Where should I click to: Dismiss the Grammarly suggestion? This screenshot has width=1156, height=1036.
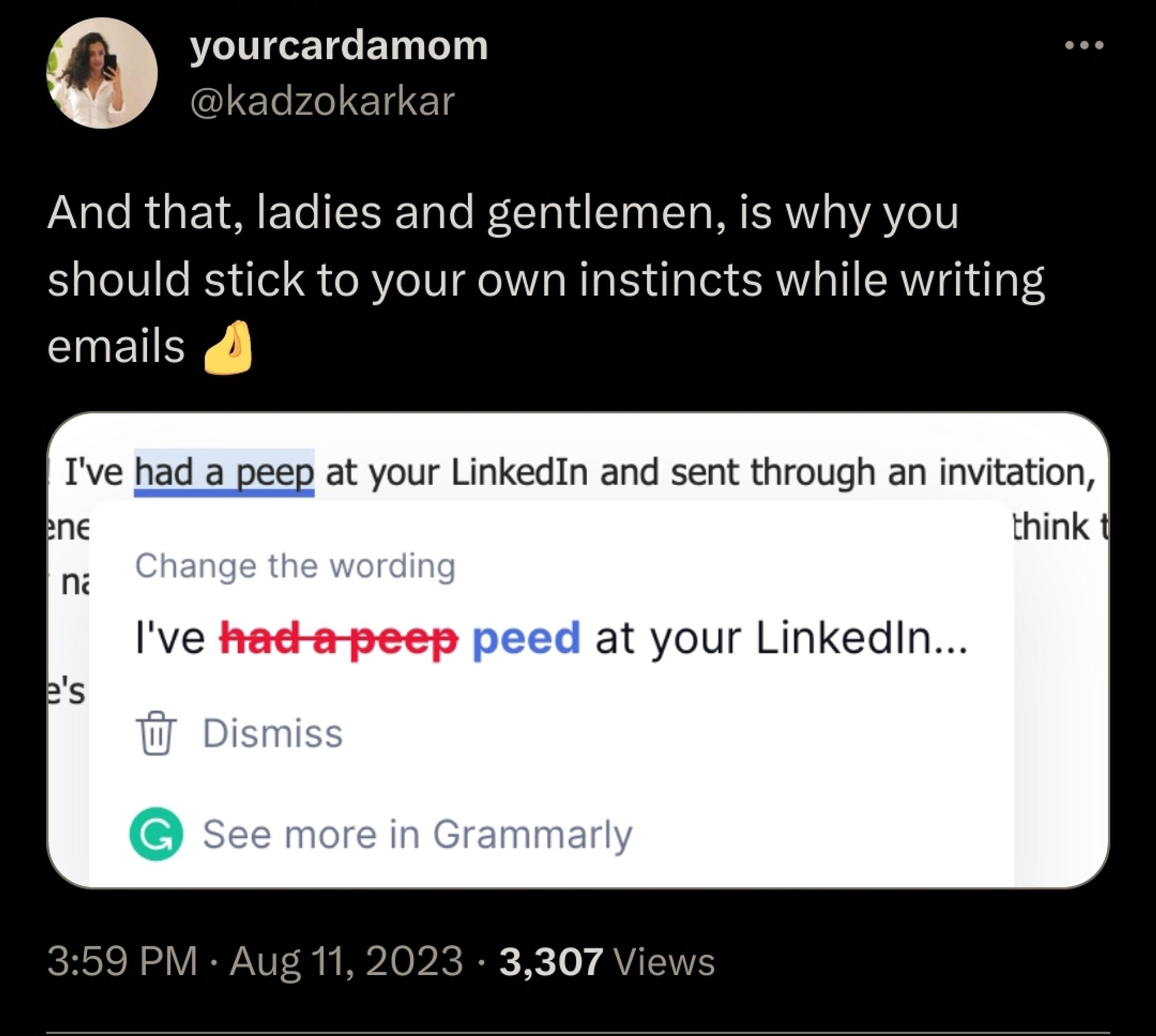click(x=273, y=733)
